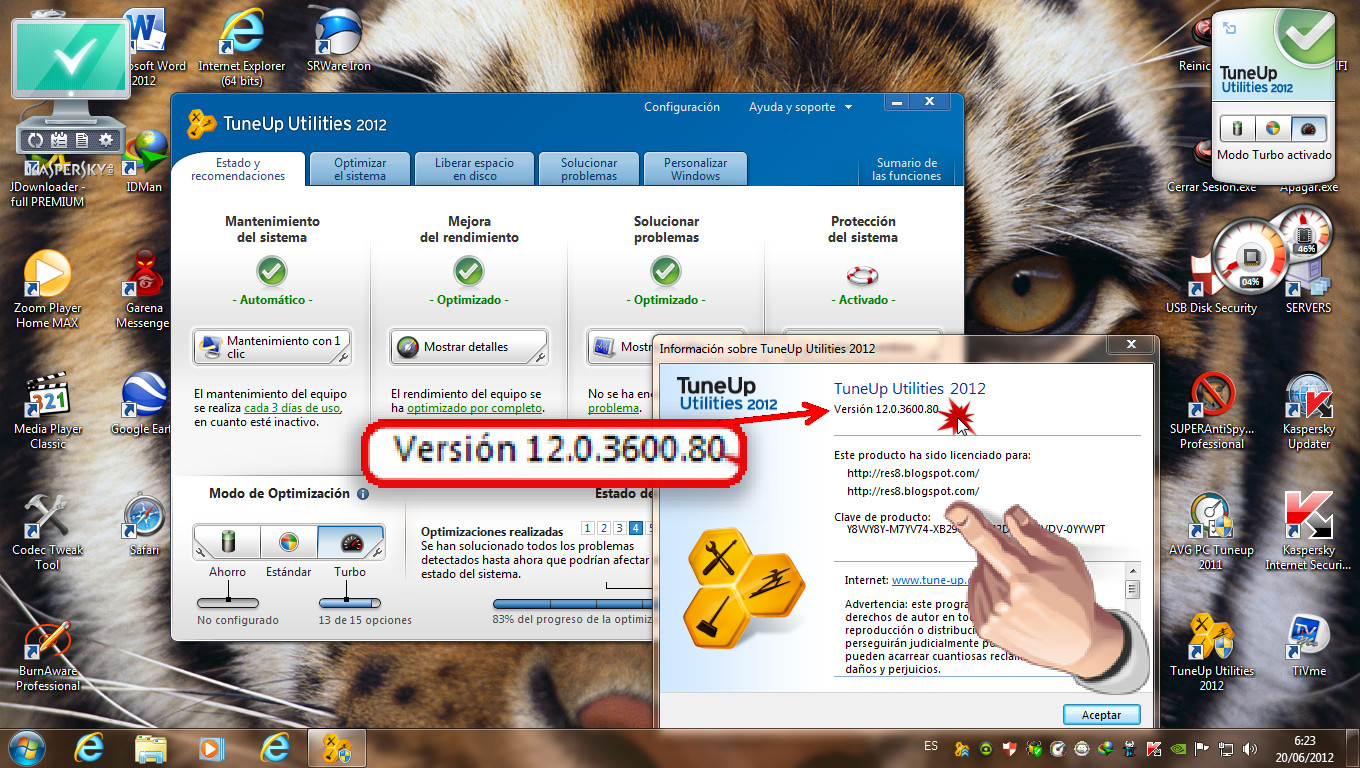The image size is (1360, 768).
Task: Launch Safari desktop shortcut
Action: coord(144,525)
